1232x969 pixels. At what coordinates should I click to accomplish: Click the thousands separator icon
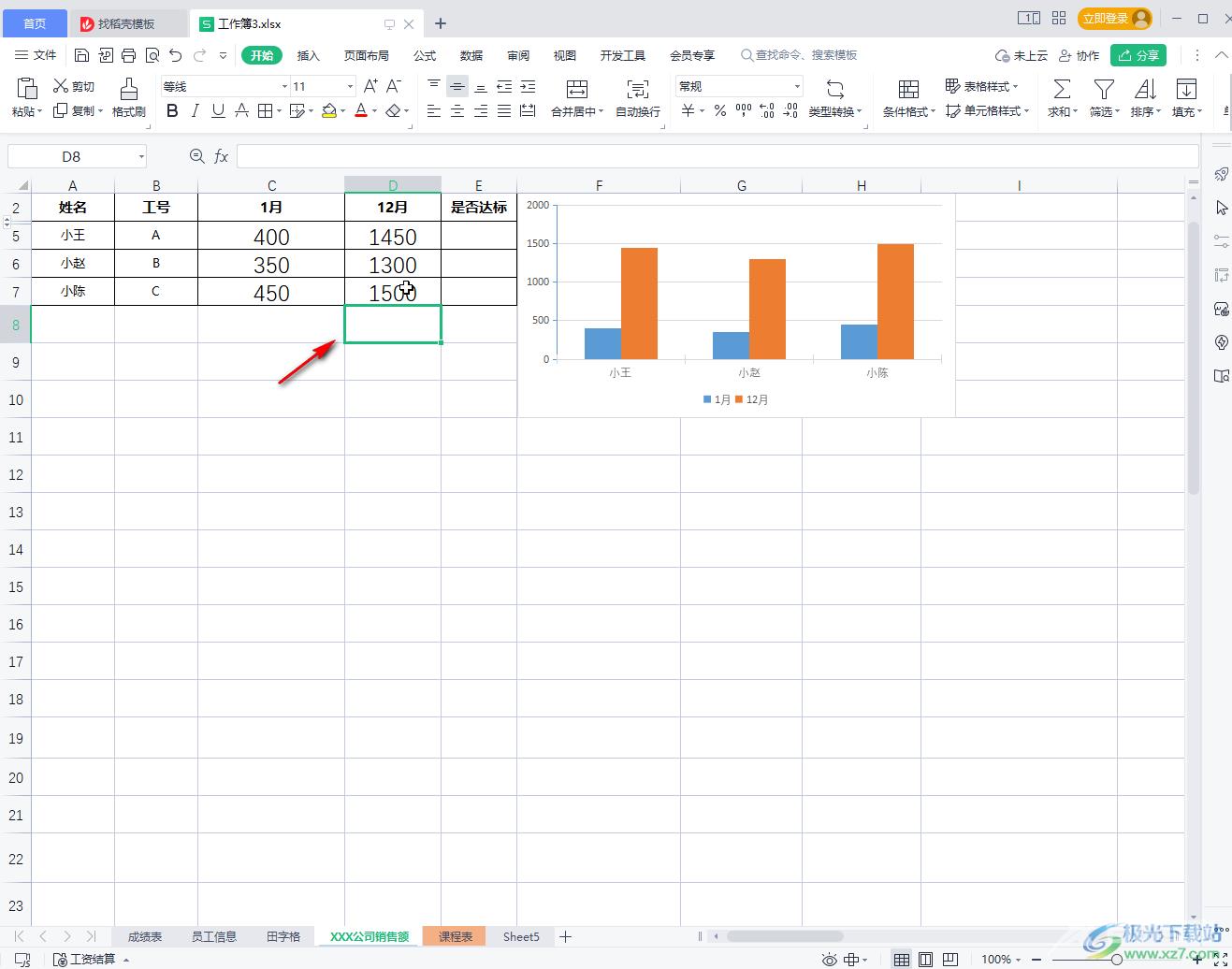click(x=744, y=110)
